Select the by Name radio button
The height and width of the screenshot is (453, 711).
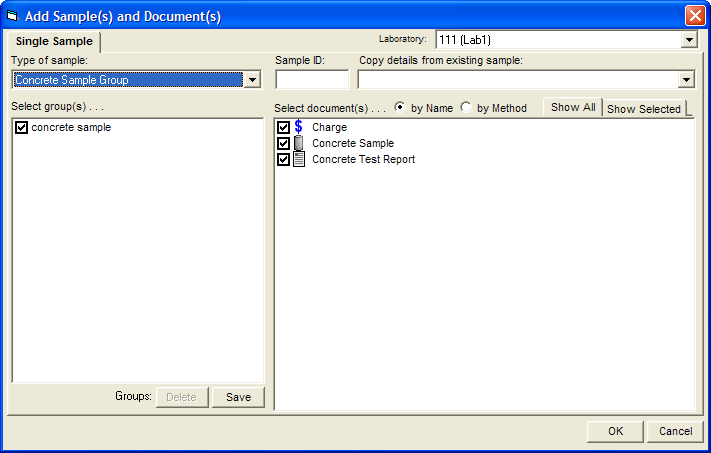click(x=400, y=108)
